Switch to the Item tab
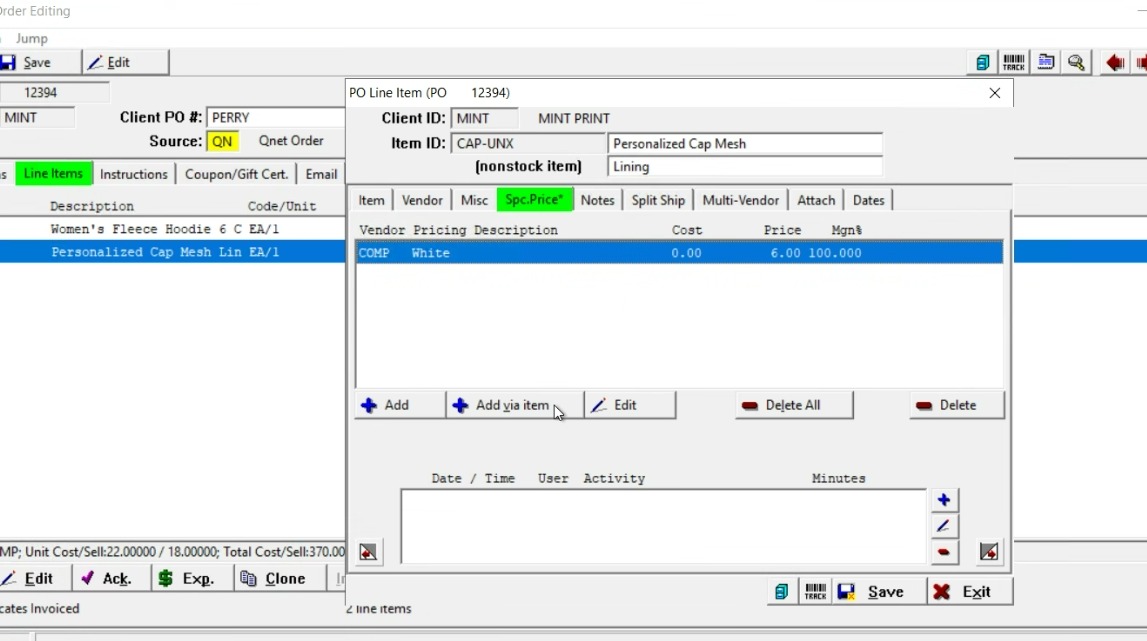The height and width of the screenshot is (641, 1147). pyautogui.click(x=371, y=200)
